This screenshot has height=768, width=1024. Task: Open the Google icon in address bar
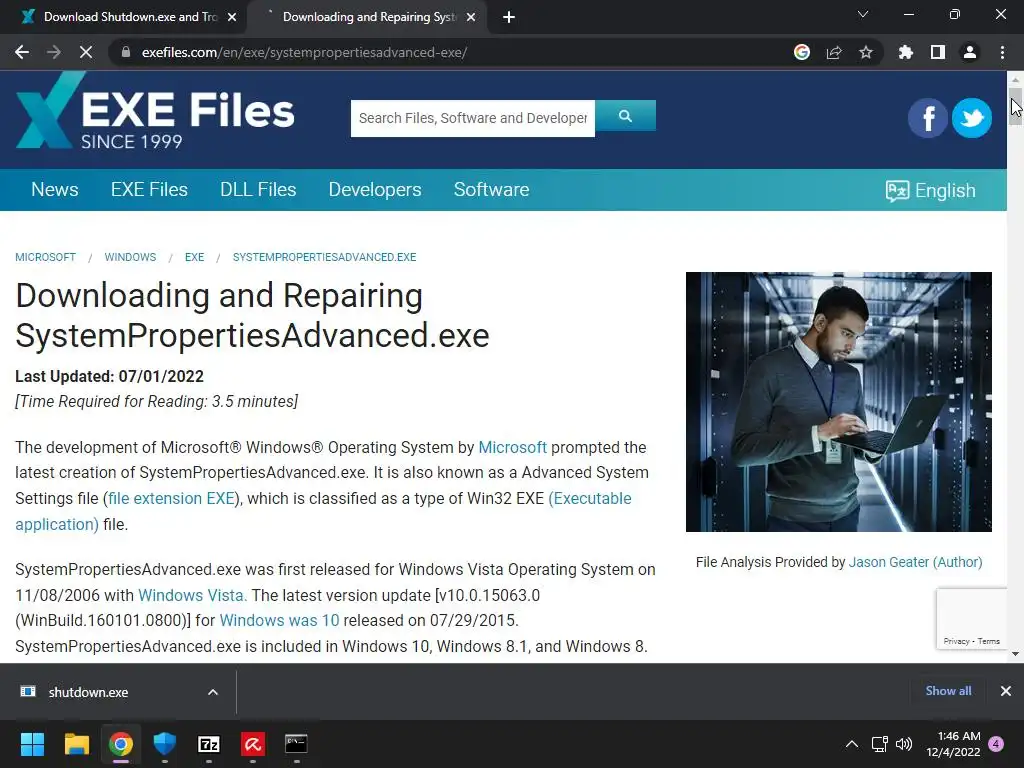coord(802,52)
